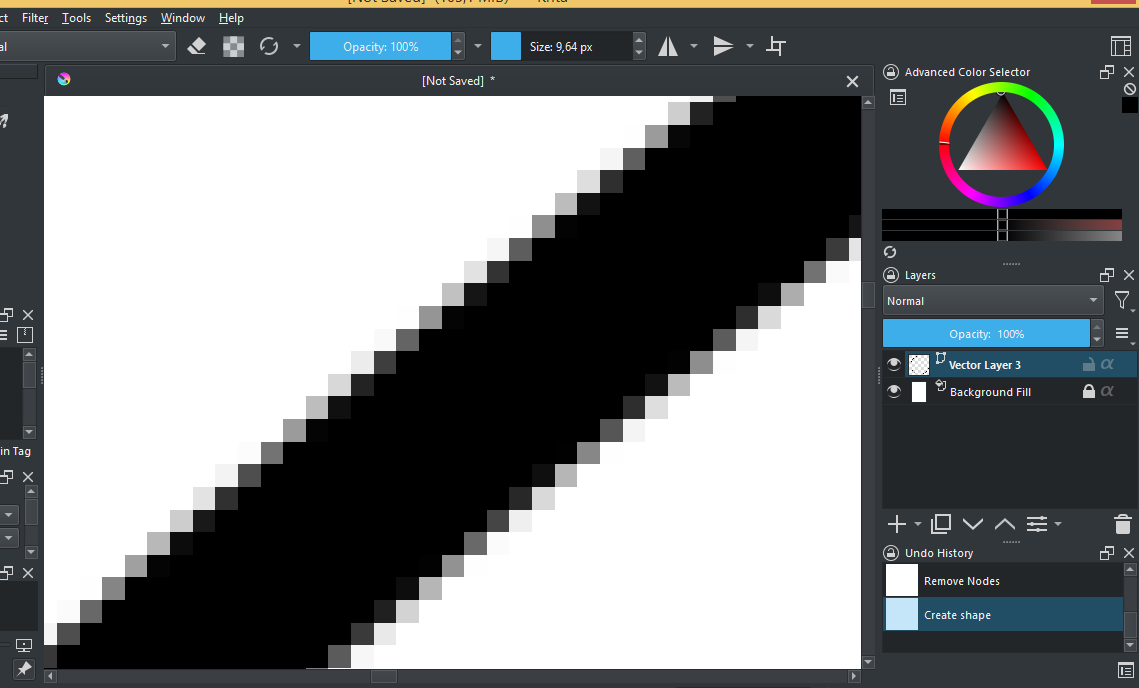Unlock the Background Fill layer padlock
This screenshot has width=1139, height=688.
[x=1088, y=392]
